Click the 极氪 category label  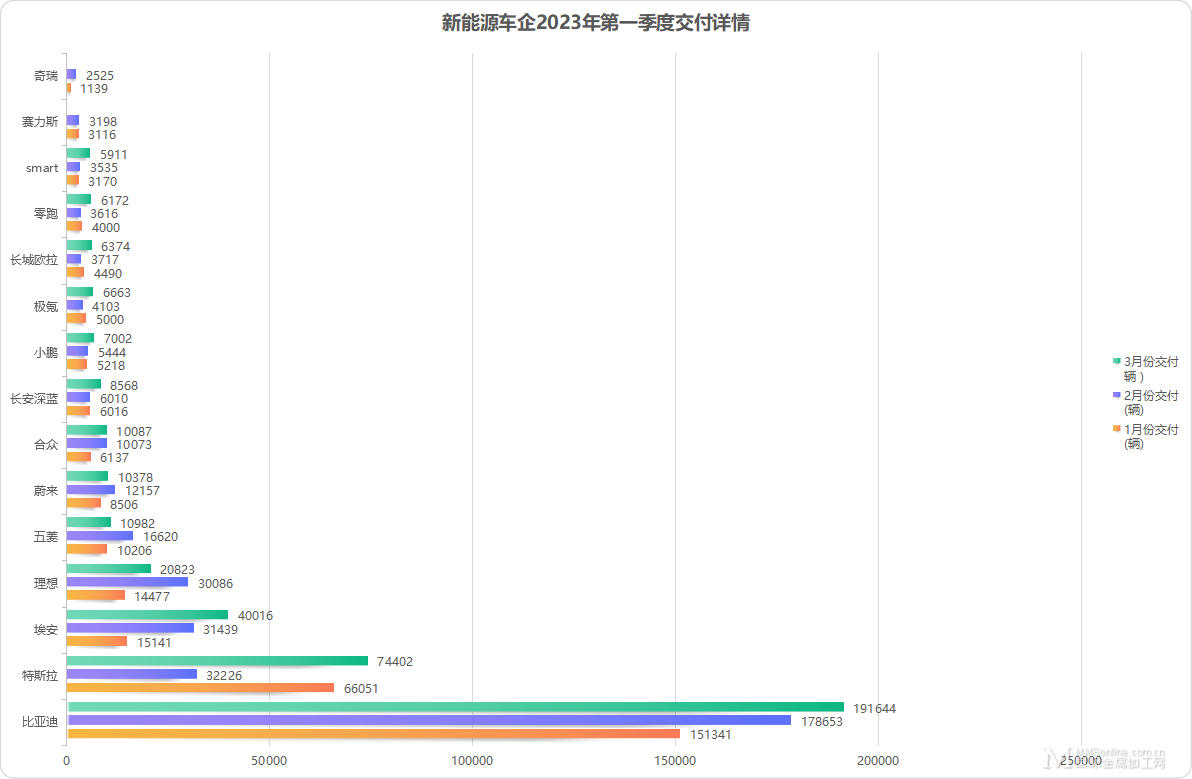[x=46, y=306]
